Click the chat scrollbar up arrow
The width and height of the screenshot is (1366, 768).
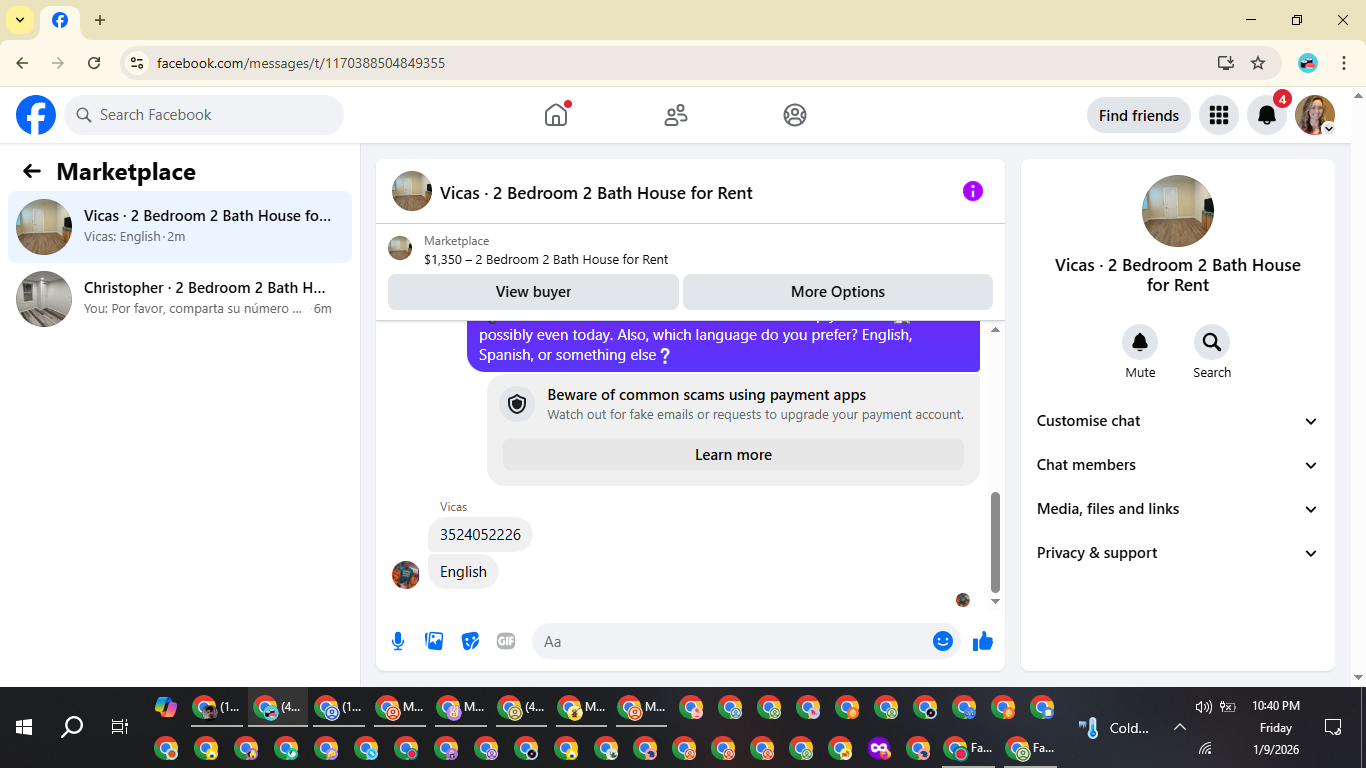click(995, 330)
